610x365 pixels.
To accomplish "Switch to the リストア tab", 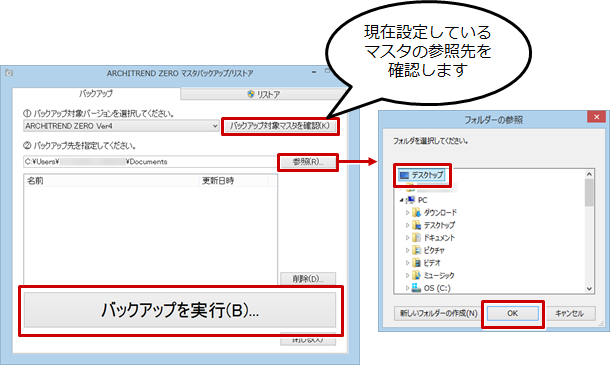I will 264,94.
